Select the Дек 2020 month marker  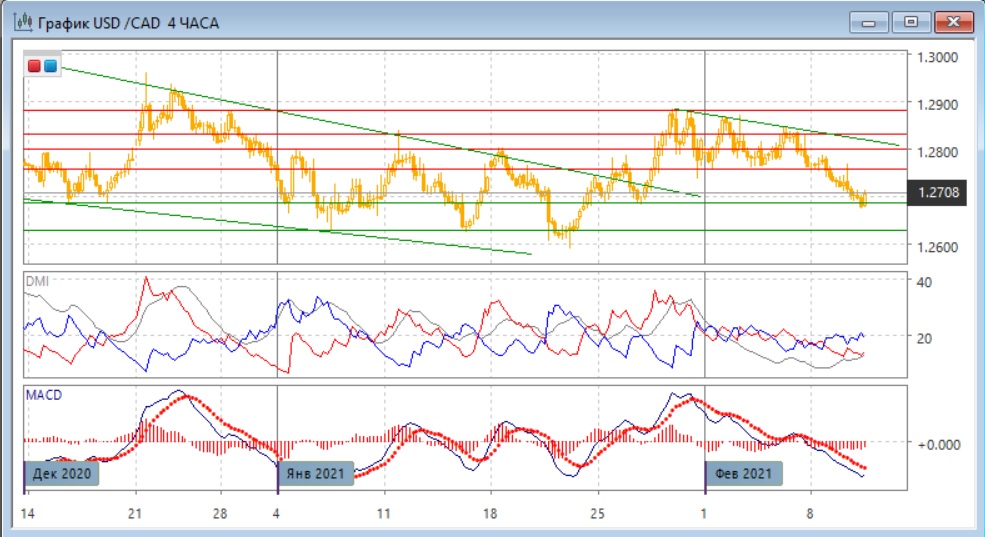pos(63,472)
